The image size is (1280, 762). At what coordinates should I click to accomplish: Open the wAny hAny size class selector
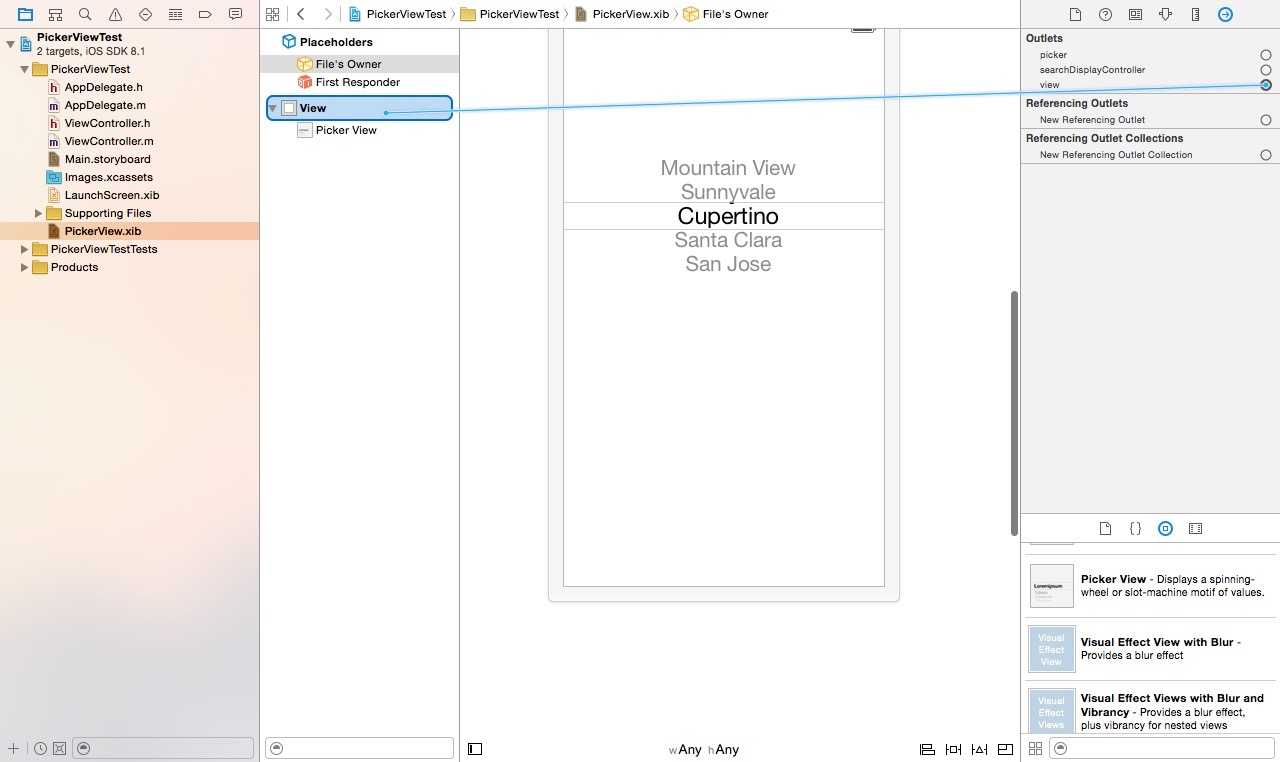[704, 749]
